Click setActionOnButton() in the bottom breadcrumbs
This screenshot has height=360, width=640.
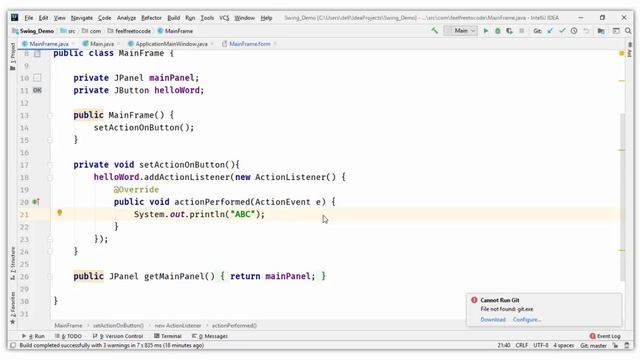[118, 326]
